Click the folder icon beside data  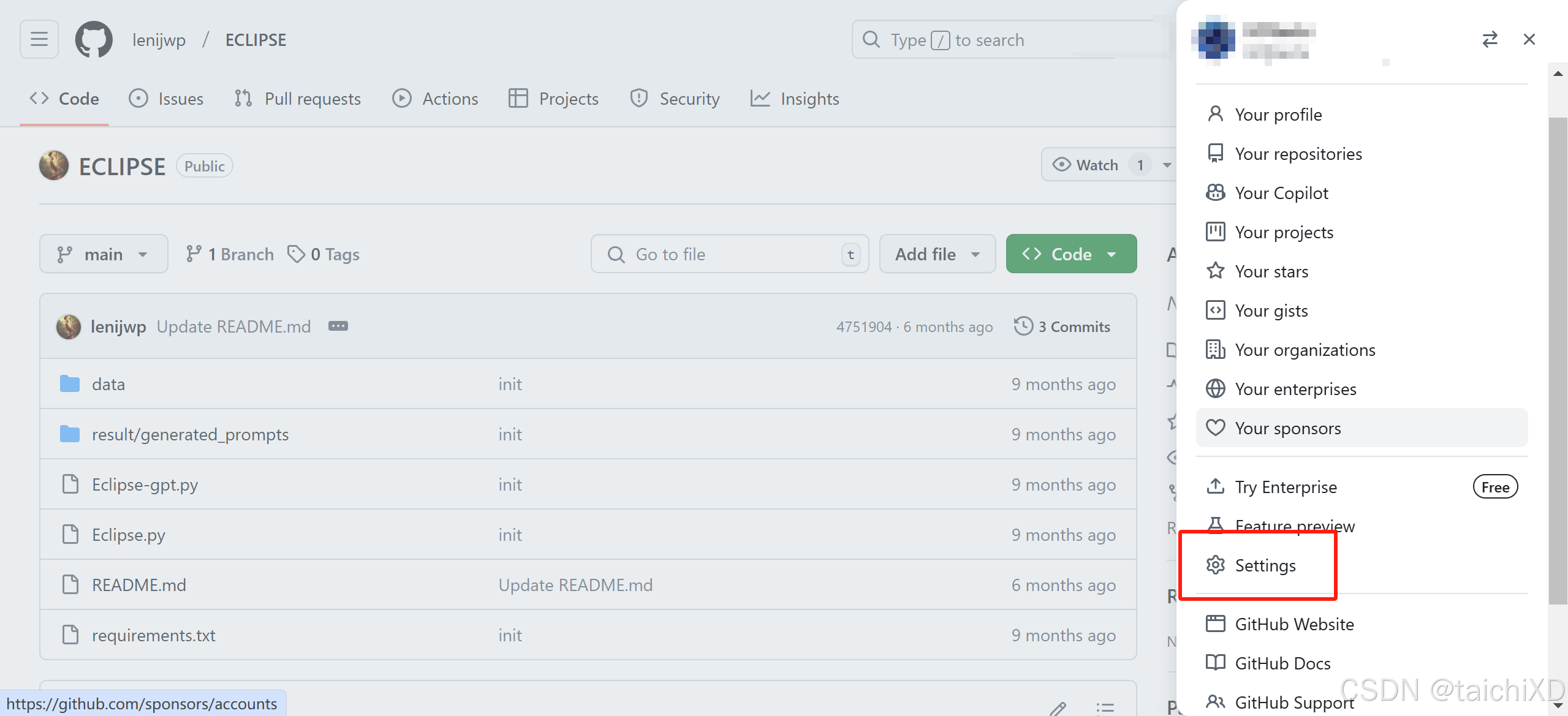coord(69,383)
